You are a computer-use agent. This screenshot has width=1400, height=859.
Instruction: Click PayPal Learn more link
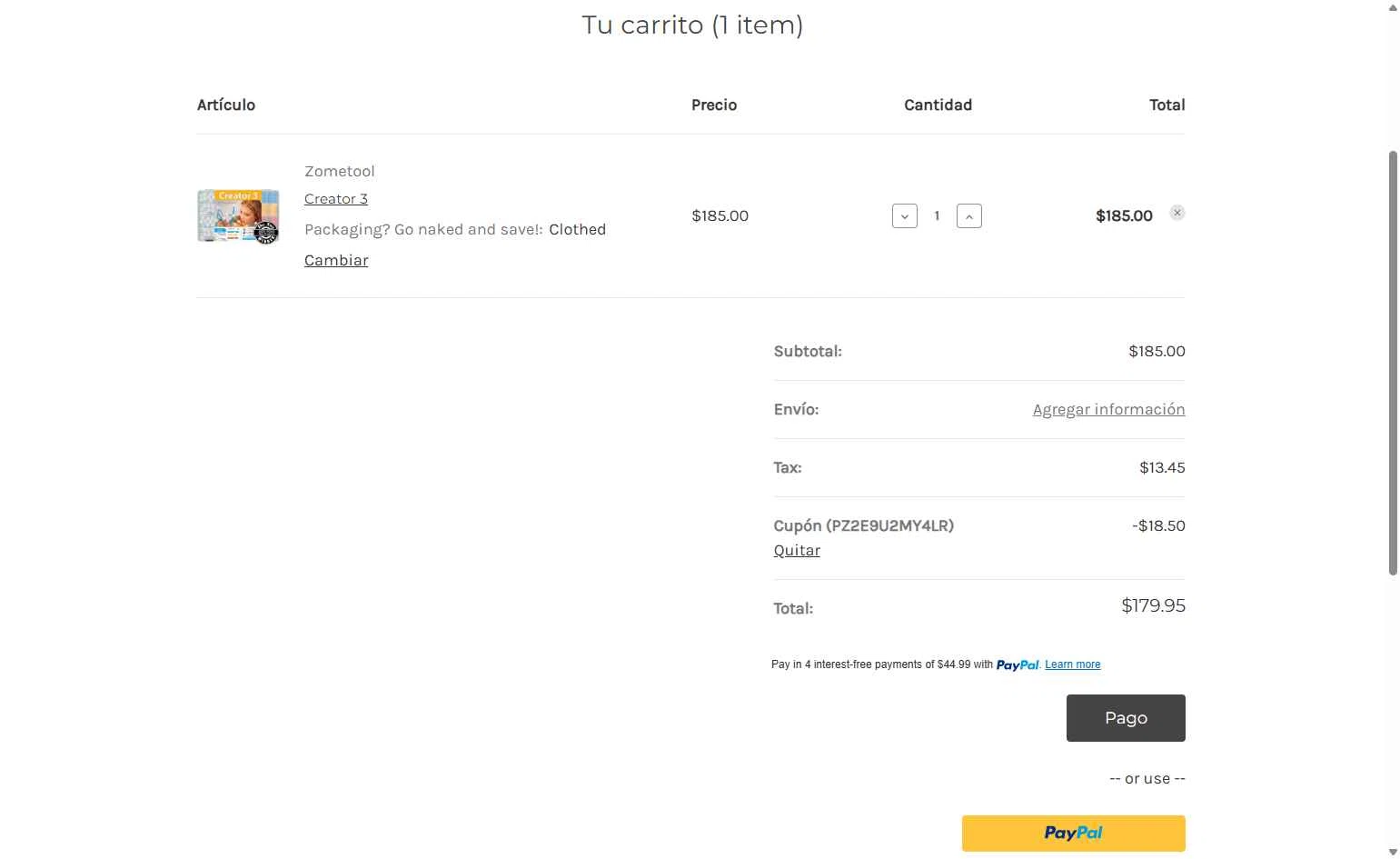click(x=1072, y=664)
